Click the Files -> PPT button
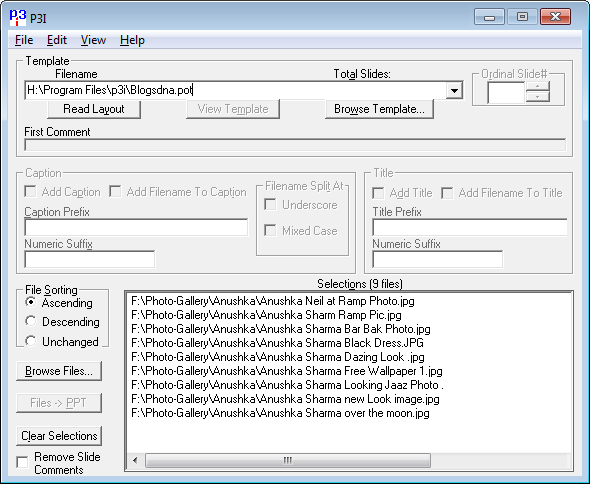 (x=59, y=403)
